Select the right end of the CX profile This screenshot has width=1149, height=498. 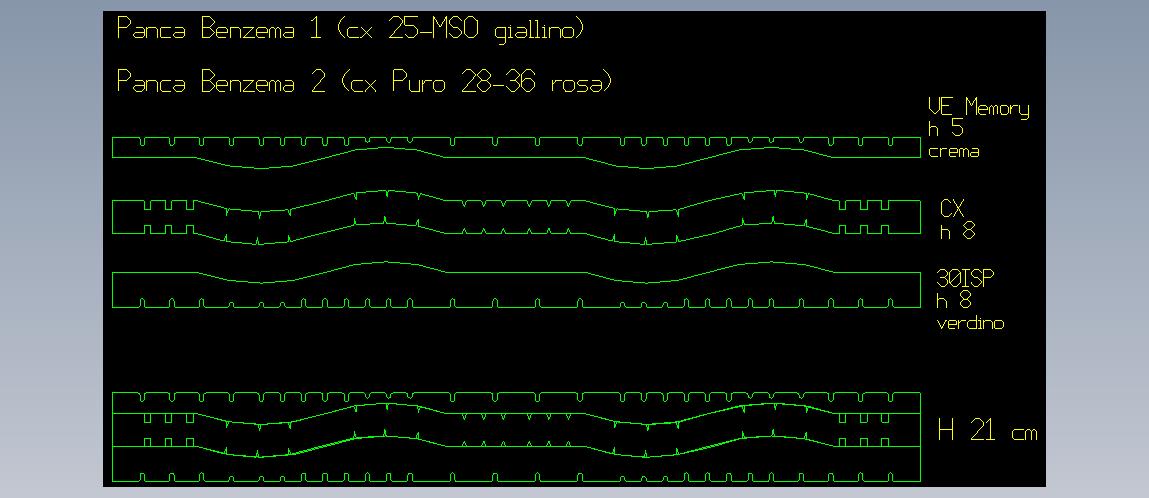(919, 216)
